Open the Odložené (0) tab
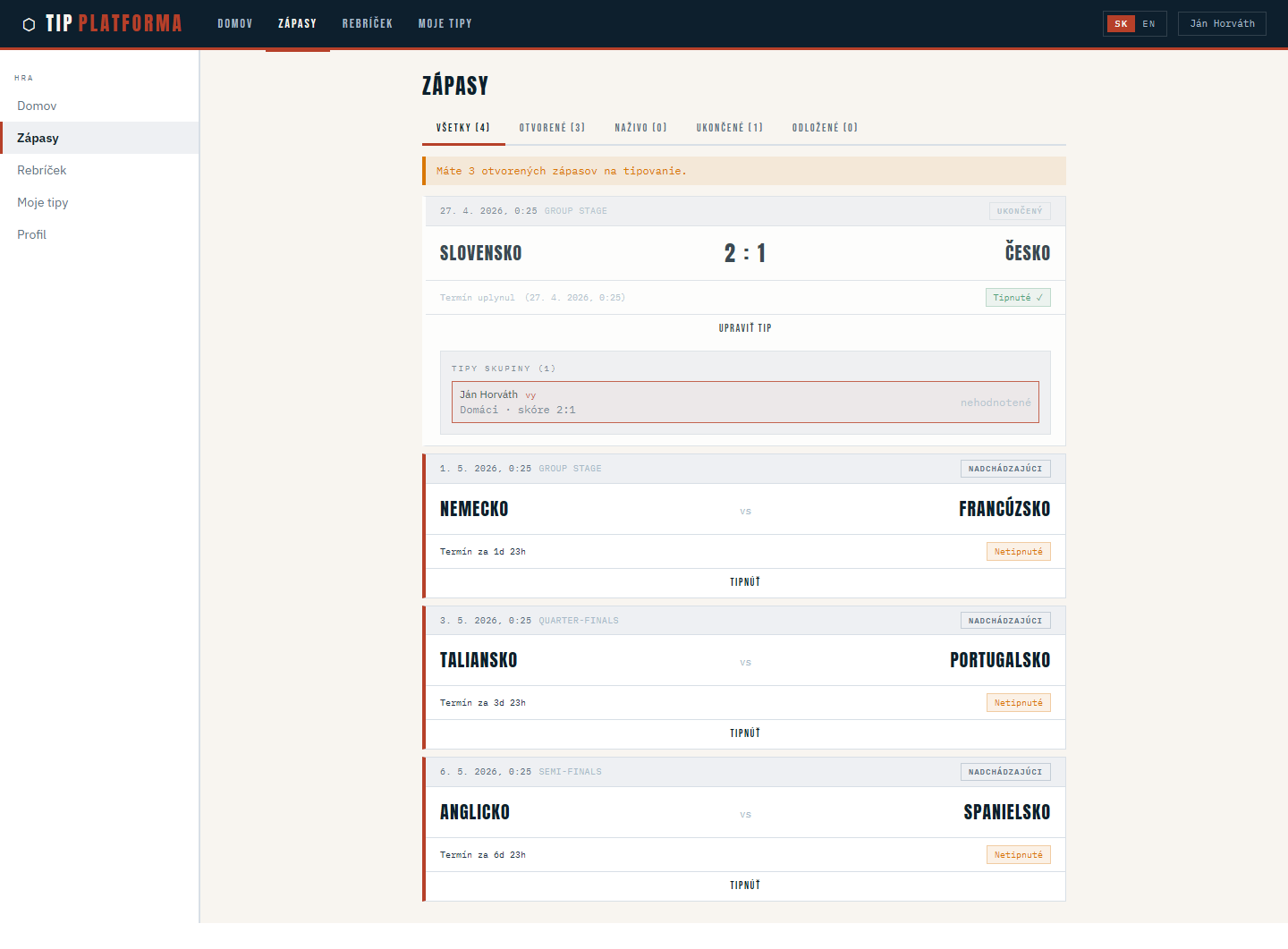The height and width of the screenshot is (949, 1288). [825, 128]
